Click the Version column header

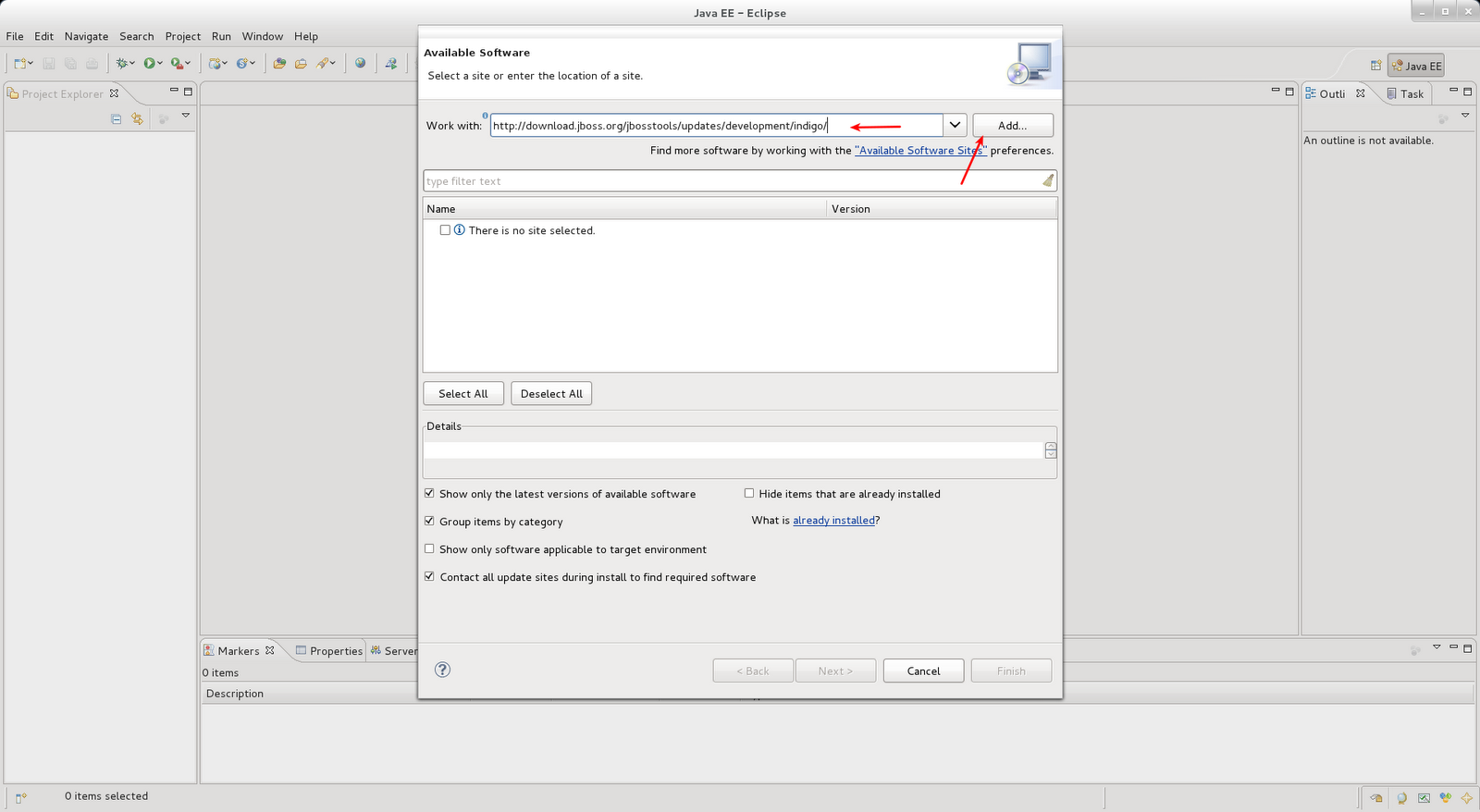pyautogui.click(x=942, y=209)
